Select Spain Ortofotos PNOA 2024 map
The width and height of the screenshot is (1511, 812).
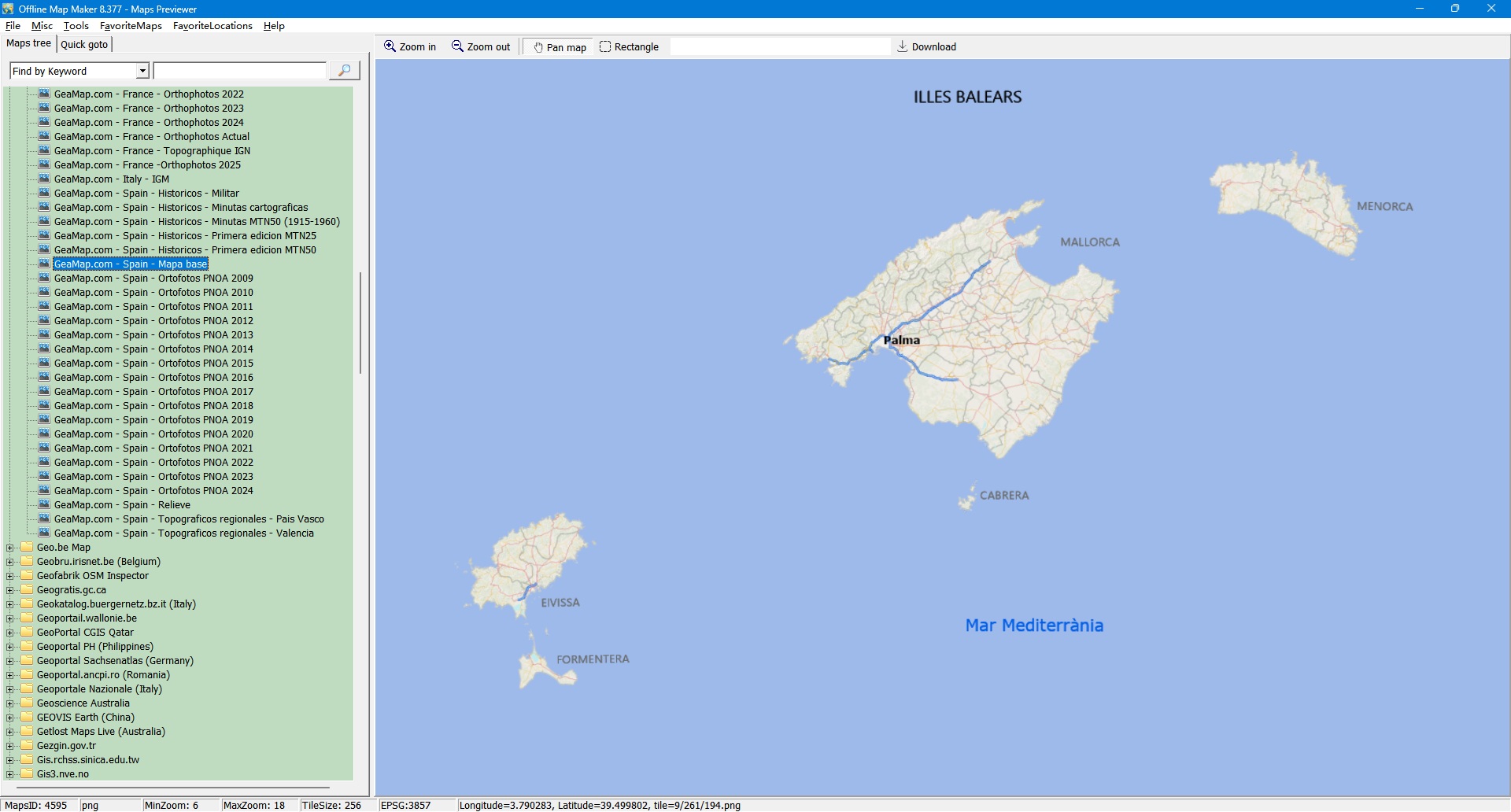click(153, 491)
